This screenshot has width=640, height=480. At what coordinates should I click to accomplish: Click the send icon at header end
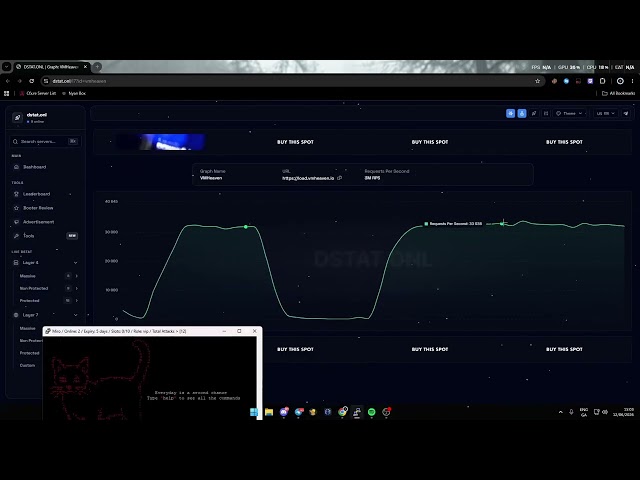tap(626, 113)
